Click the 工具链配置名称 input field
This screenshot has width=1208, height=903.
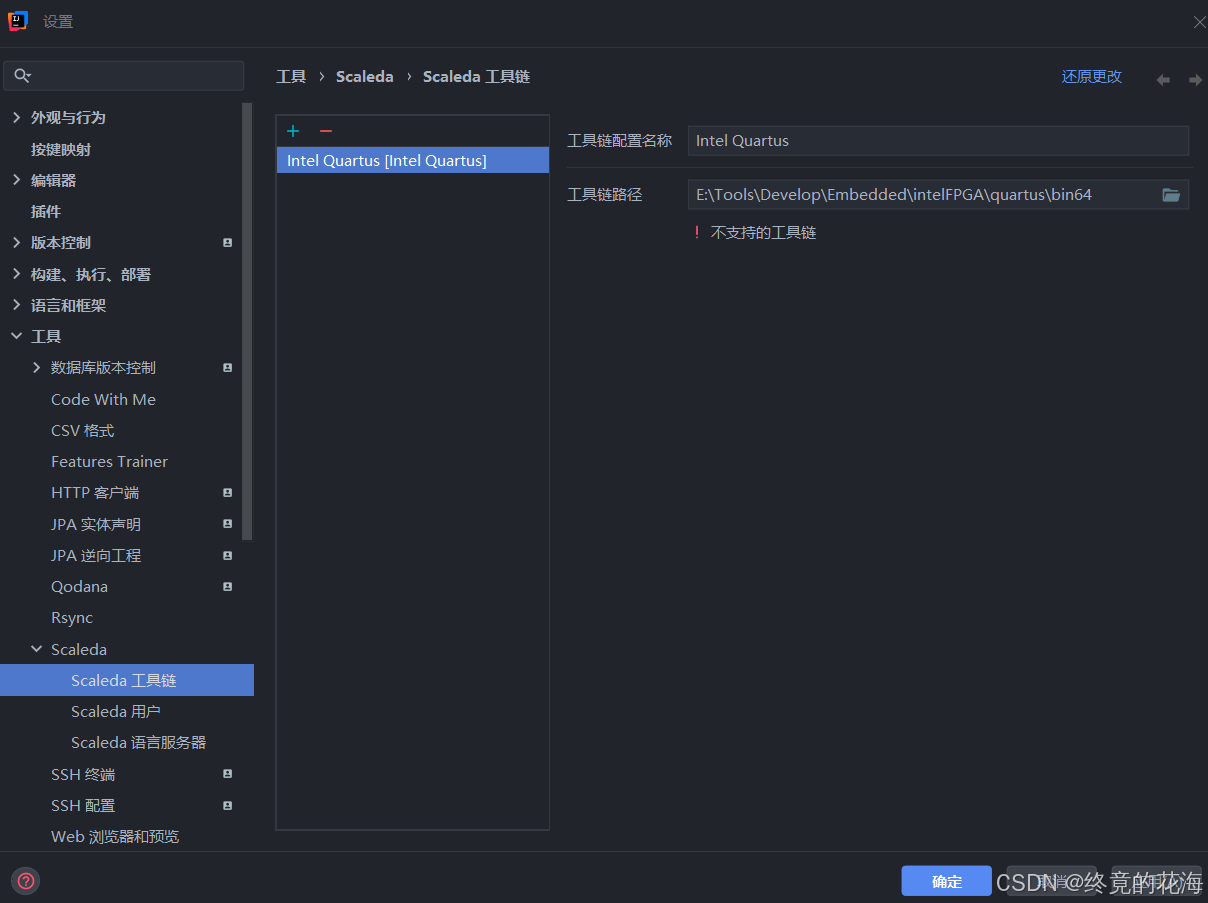pyautogui.click(x=938, y=141)
